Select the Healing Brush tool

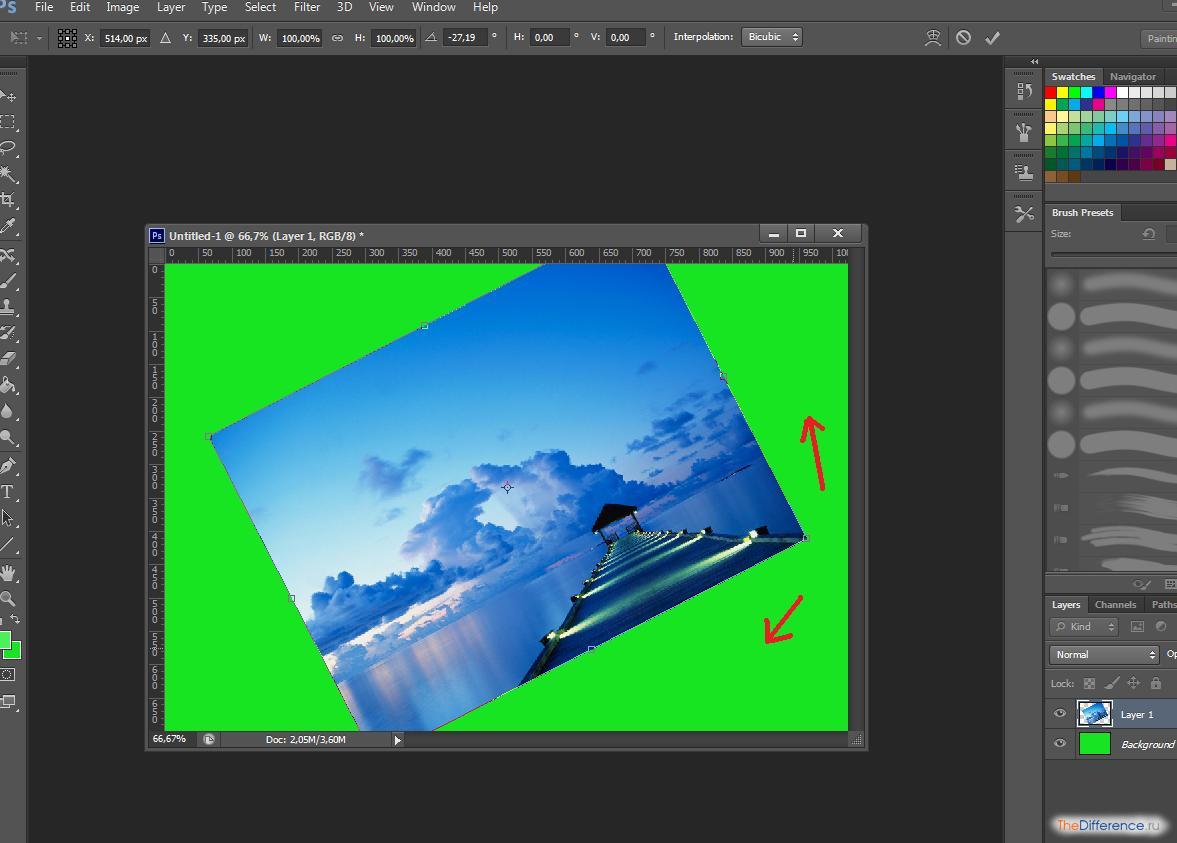[8, 255]
